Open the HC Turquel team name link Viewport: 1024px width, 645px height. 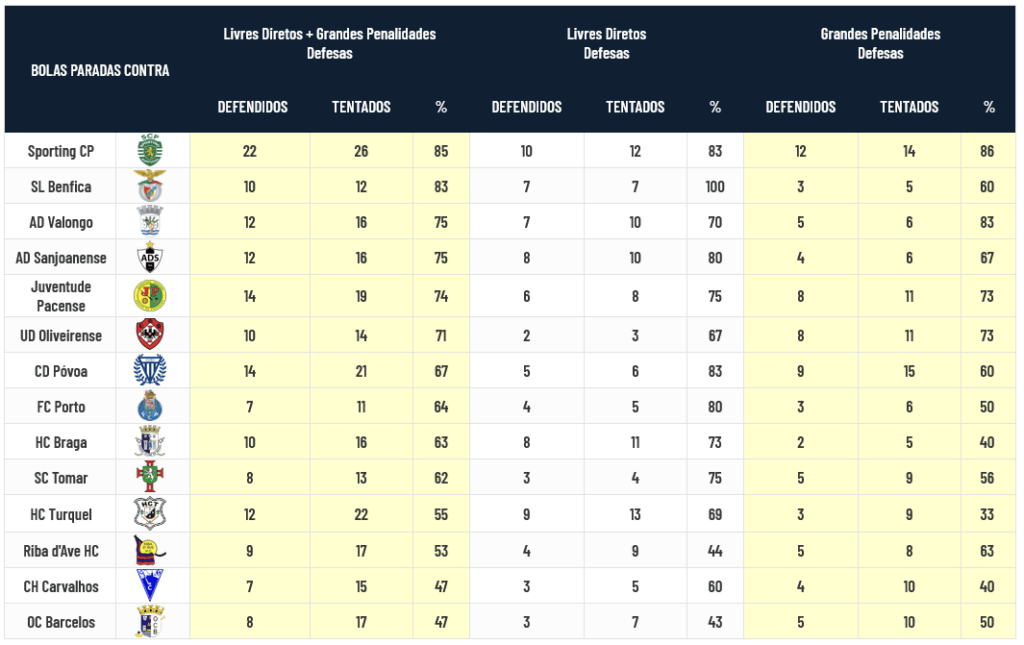[61, 514]
